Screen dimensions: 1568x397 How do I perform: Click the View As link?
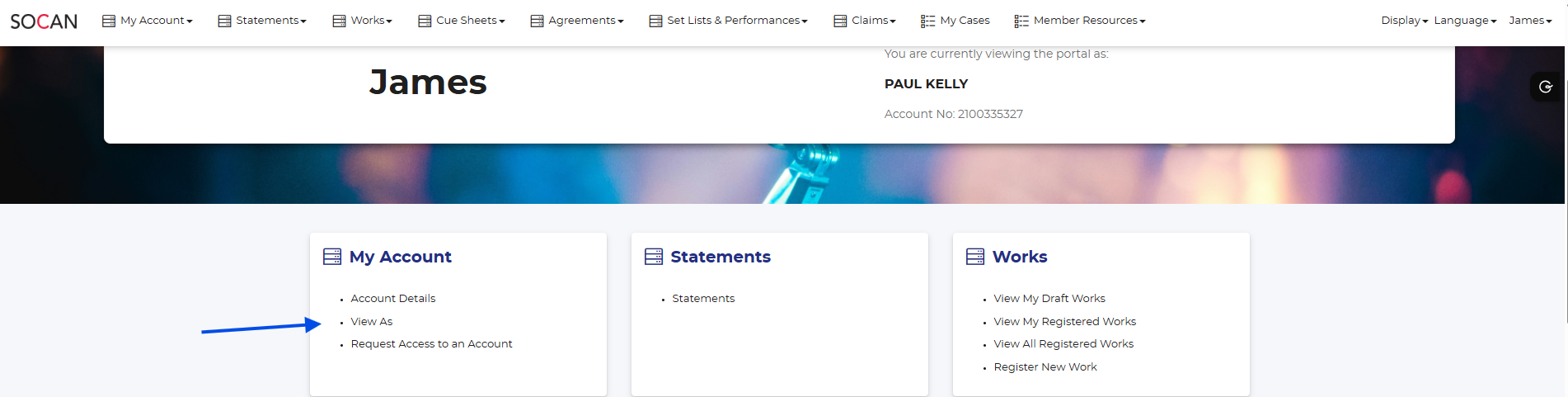click(x=372, y=322)
